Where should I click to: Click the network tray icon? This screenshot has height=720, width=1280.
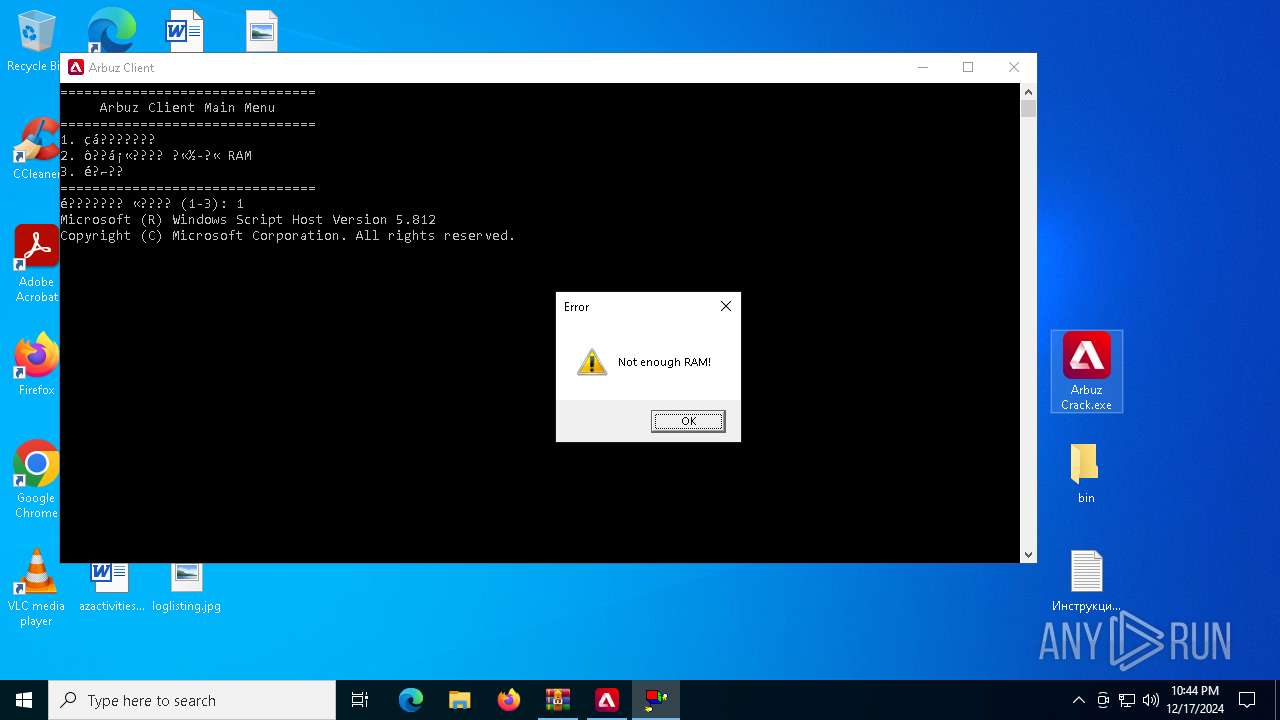coord(1127,700)
